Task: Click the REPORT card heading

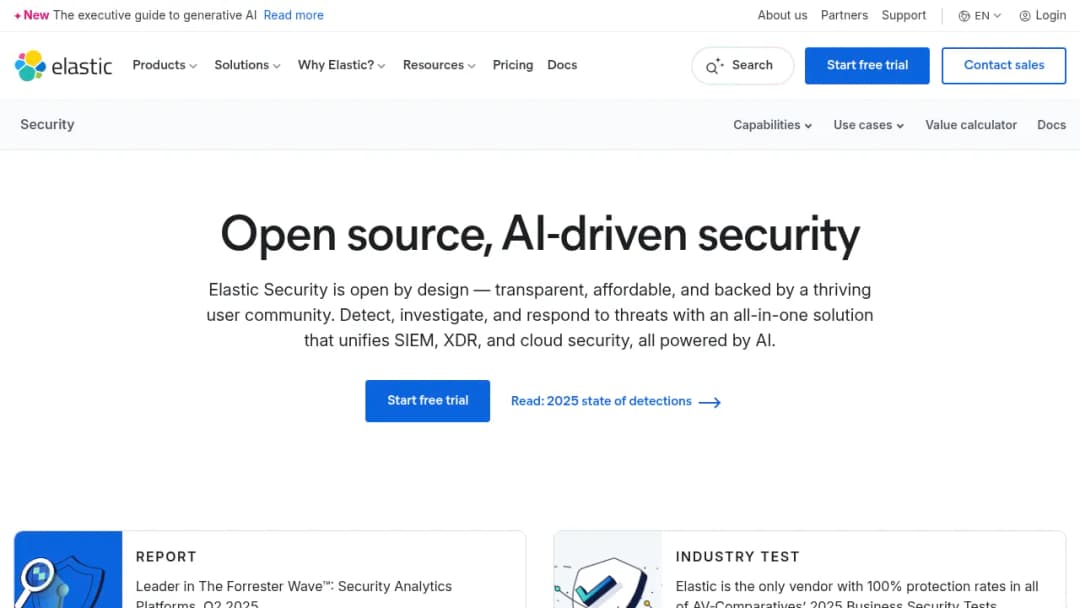Action: pos(166,556)
